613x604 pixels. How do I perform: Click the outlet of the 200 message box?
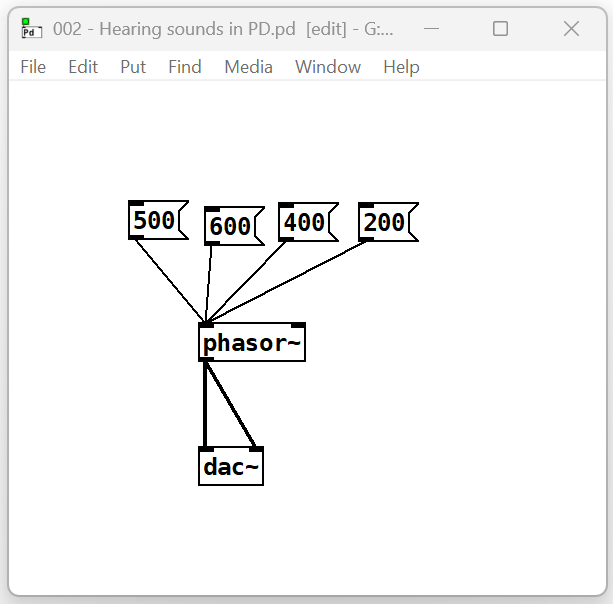366,239
